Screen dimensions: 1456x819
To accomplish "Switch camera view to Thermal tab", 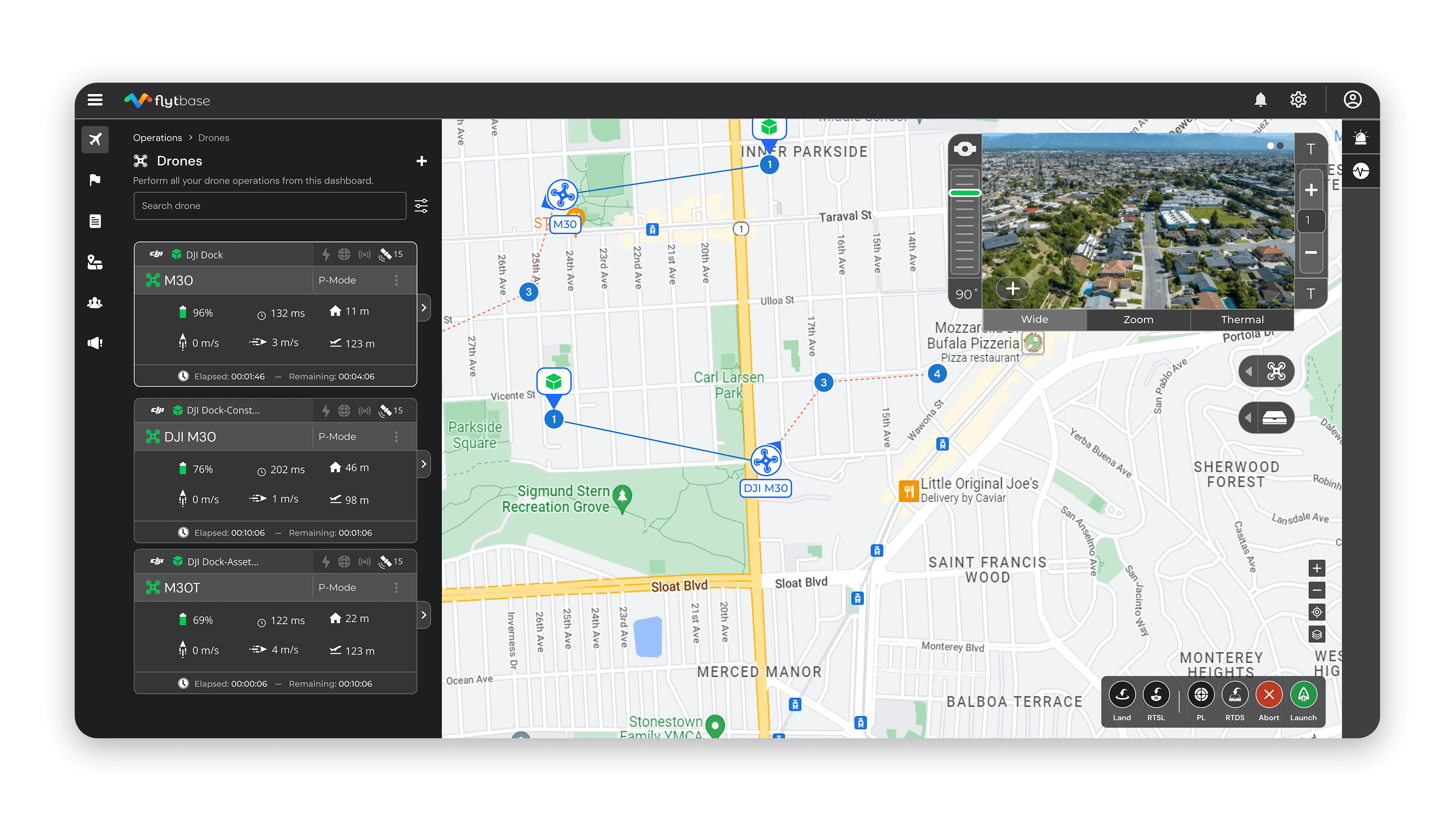I will (x=1242, y=320).
